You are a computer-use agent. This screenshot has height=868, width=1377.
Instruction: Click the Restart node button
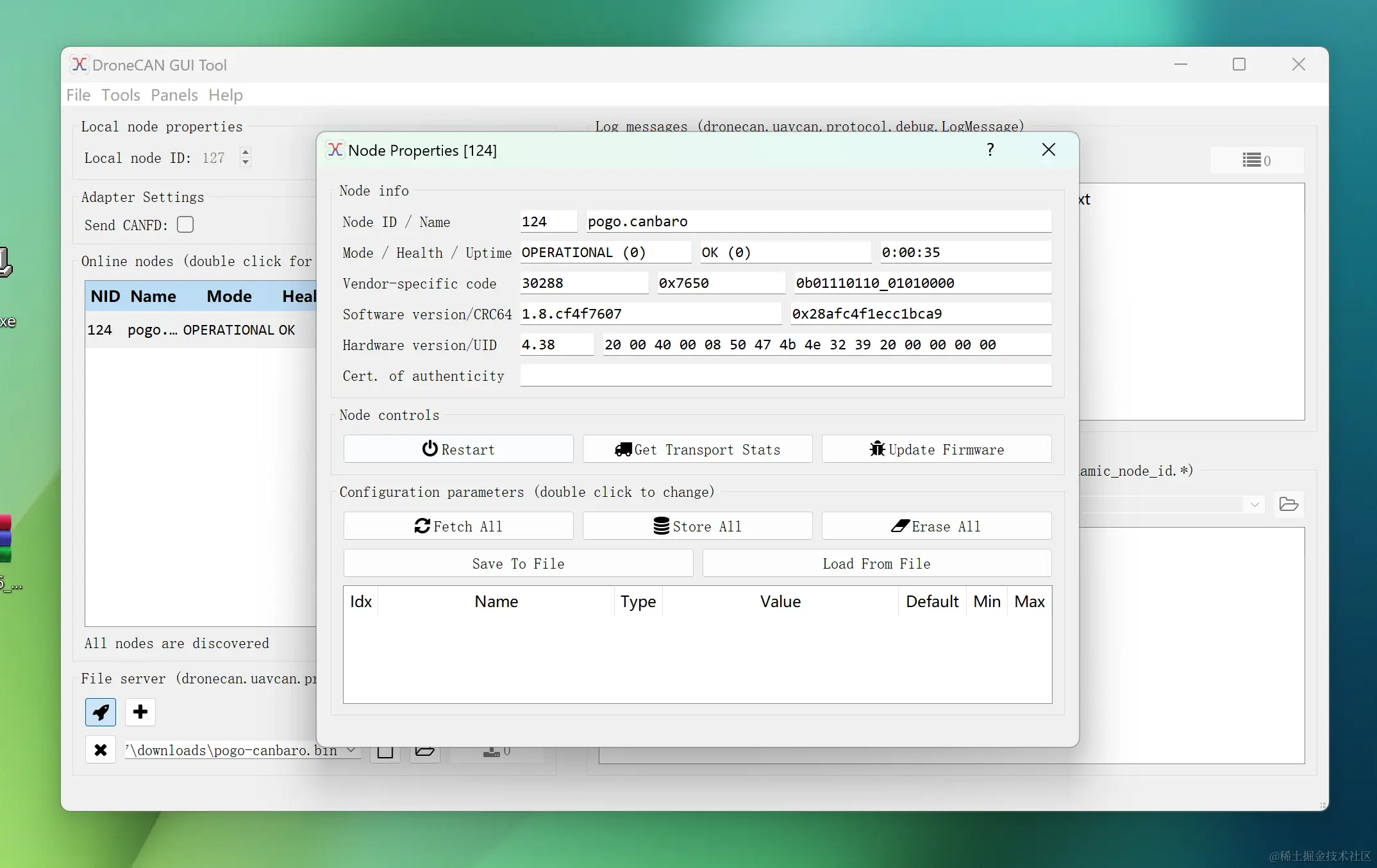(x=458, y=449)
